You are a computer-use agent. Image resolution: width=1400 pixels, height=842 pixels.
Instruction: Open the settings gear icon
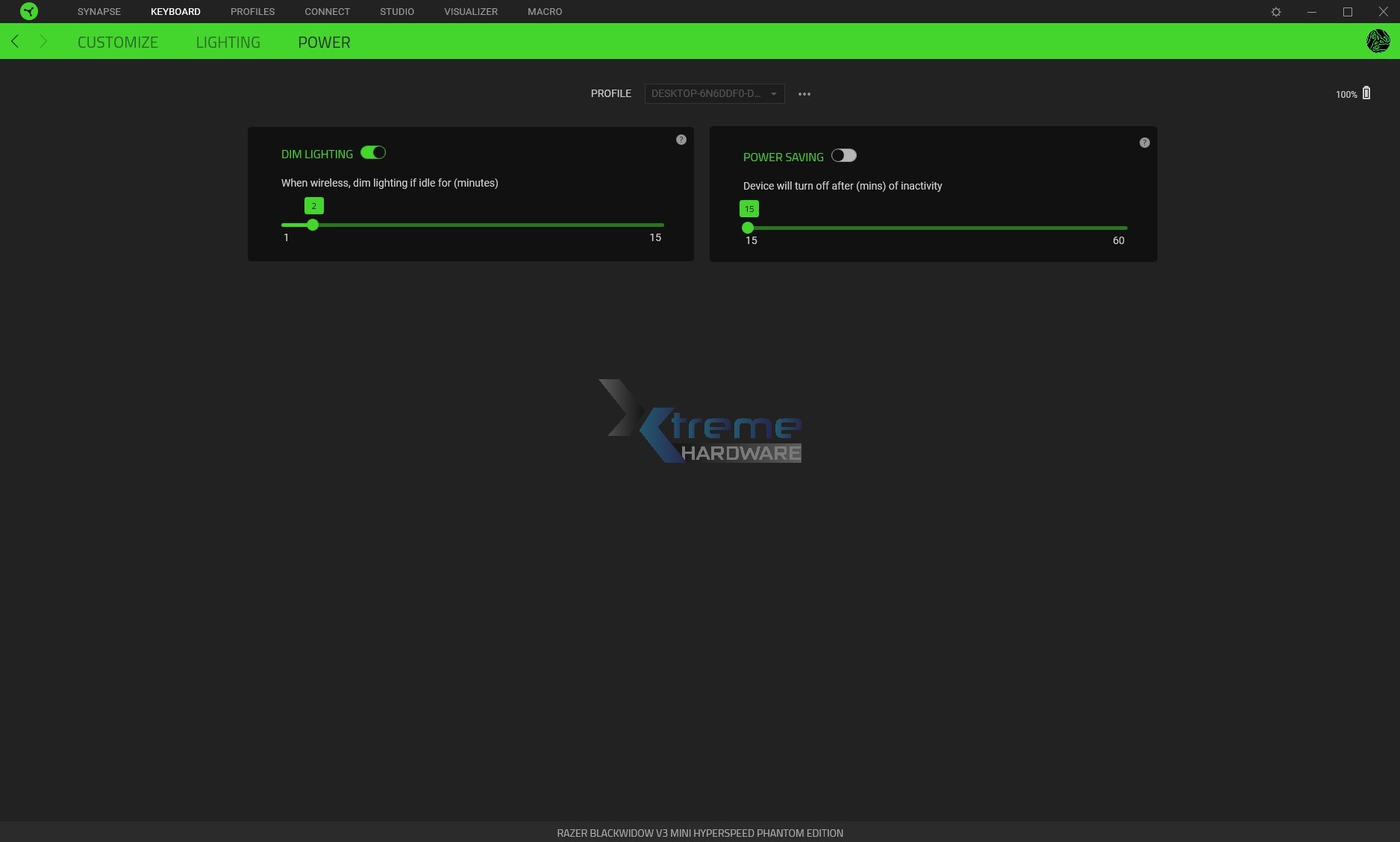(x=1276, y=12)
